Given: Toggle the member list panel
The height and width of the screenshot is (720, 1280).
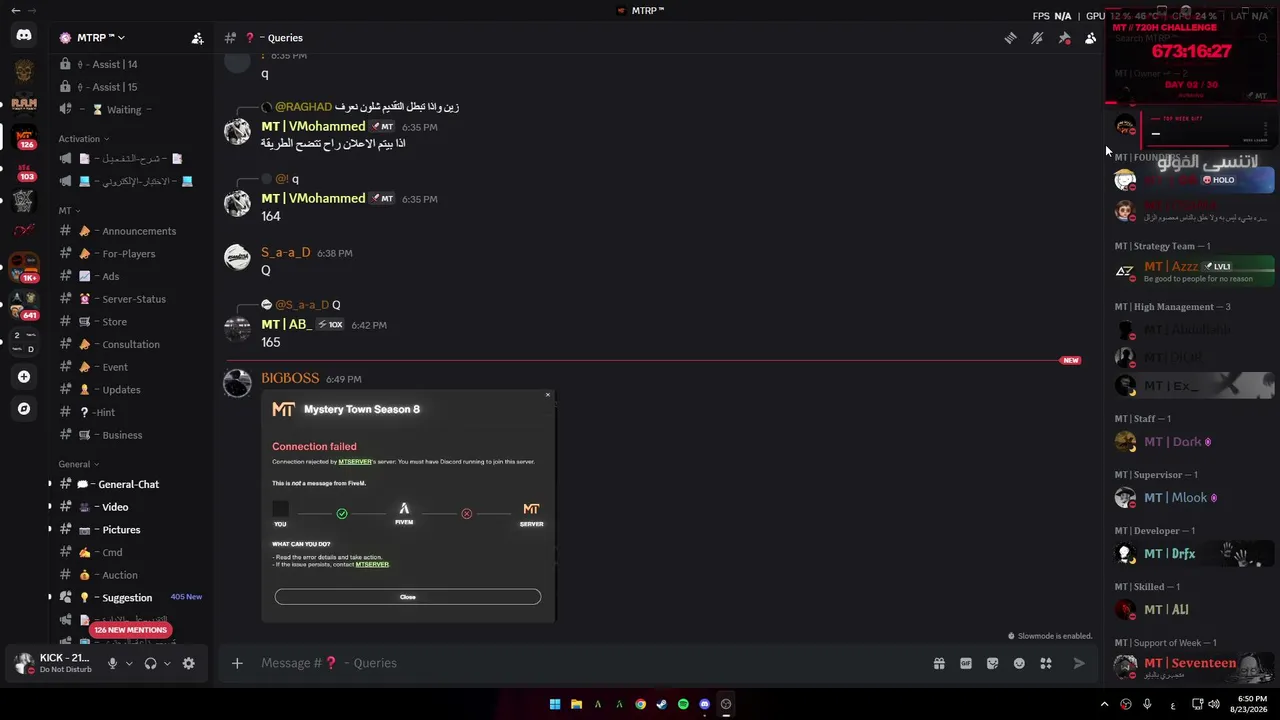Looking at the screenshot, I should pos(1090,38).
